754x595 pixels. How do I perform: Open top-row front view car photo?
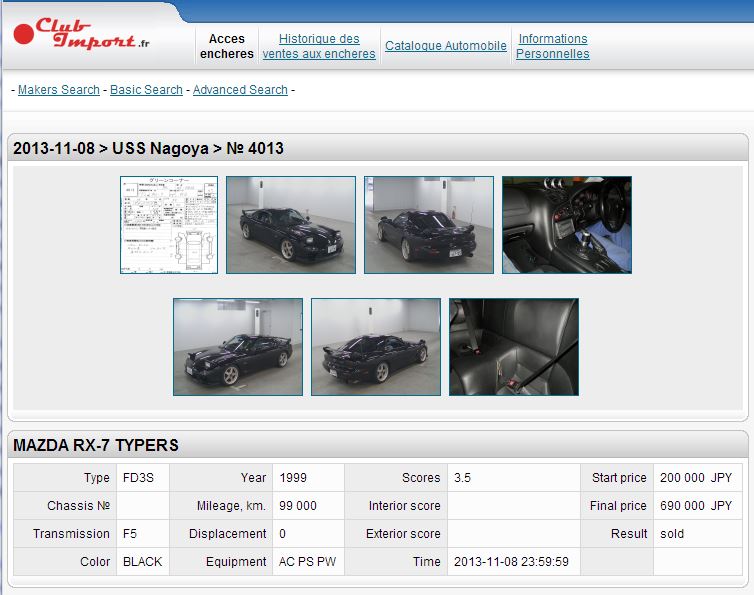pyautogui.click(x=291, y=225)
